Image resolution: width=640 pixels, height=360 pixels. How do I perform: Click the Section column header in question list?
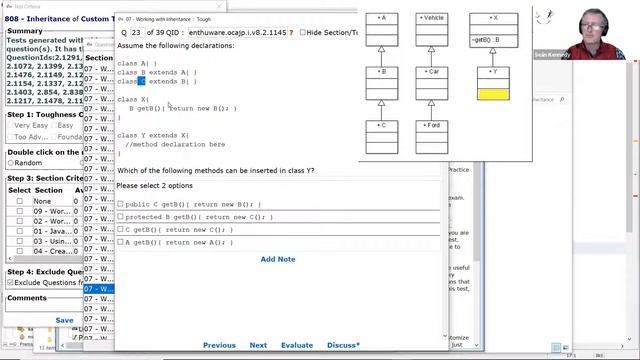pos(99,58)
